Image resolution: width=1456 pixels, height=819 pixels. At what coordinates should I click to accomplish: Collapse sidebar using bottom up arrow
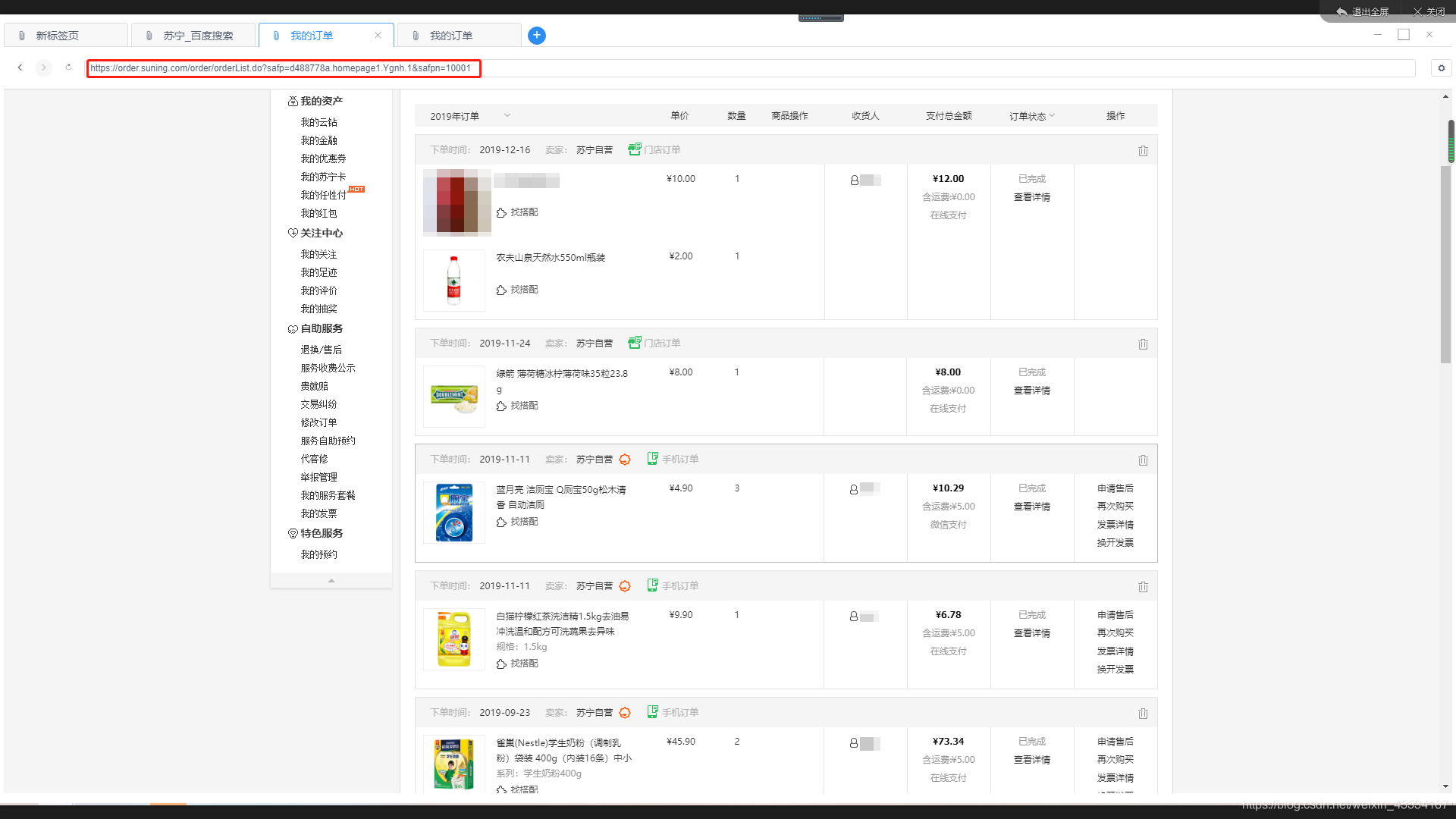331,580
